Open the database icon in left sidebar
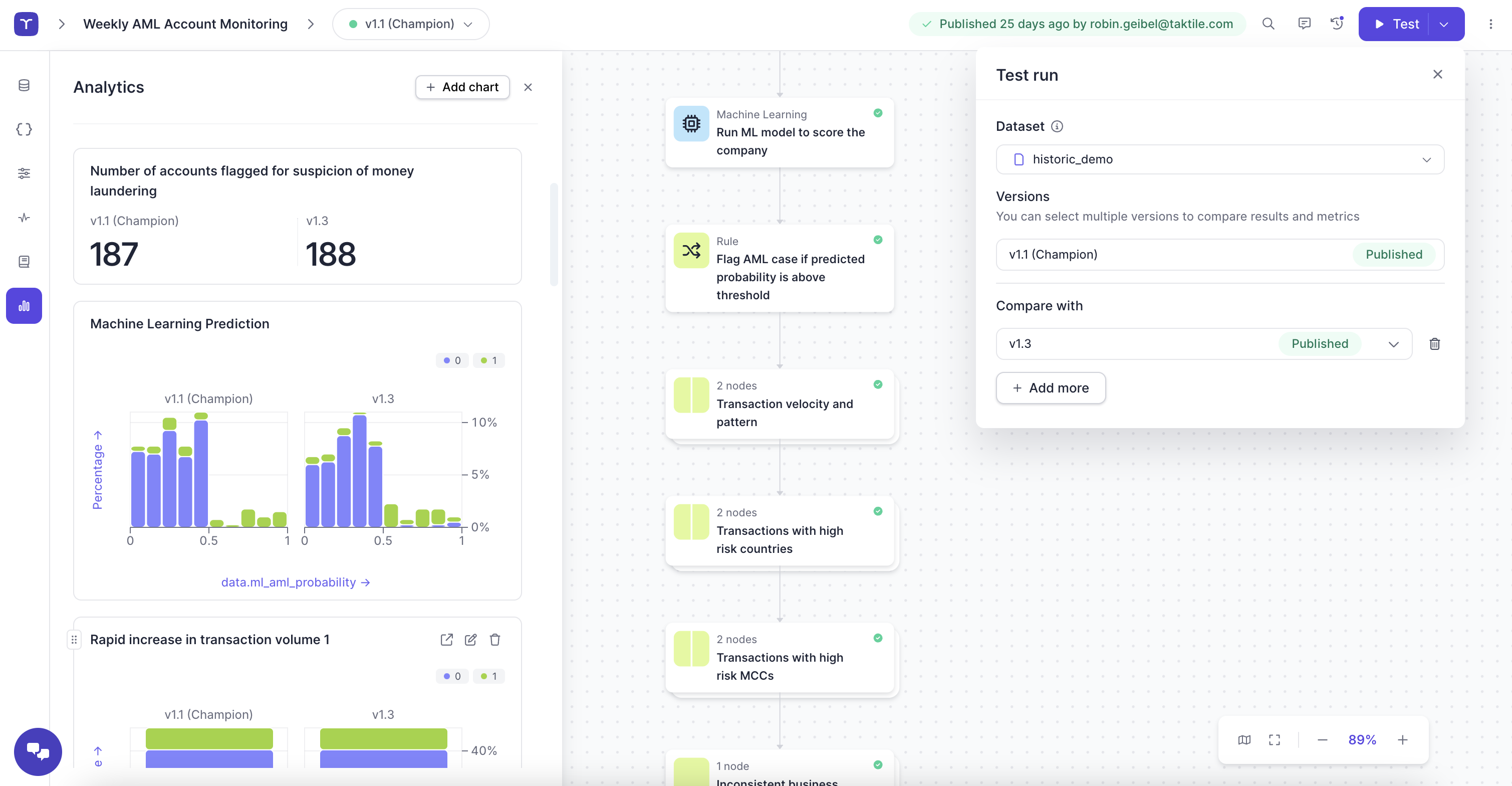This screenshot has width=1512, height=786. point(24,85)
